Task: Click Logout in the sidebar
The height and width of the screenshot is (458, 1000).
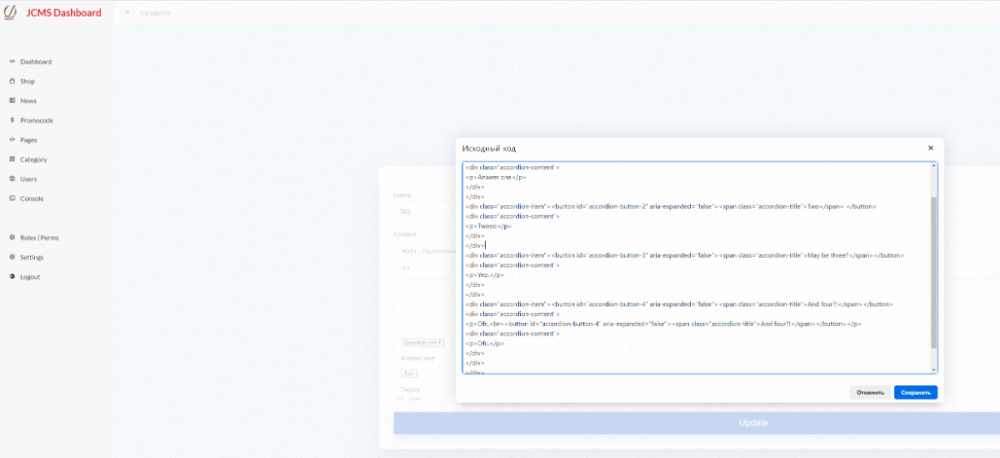Action: (x=30, y=277)
